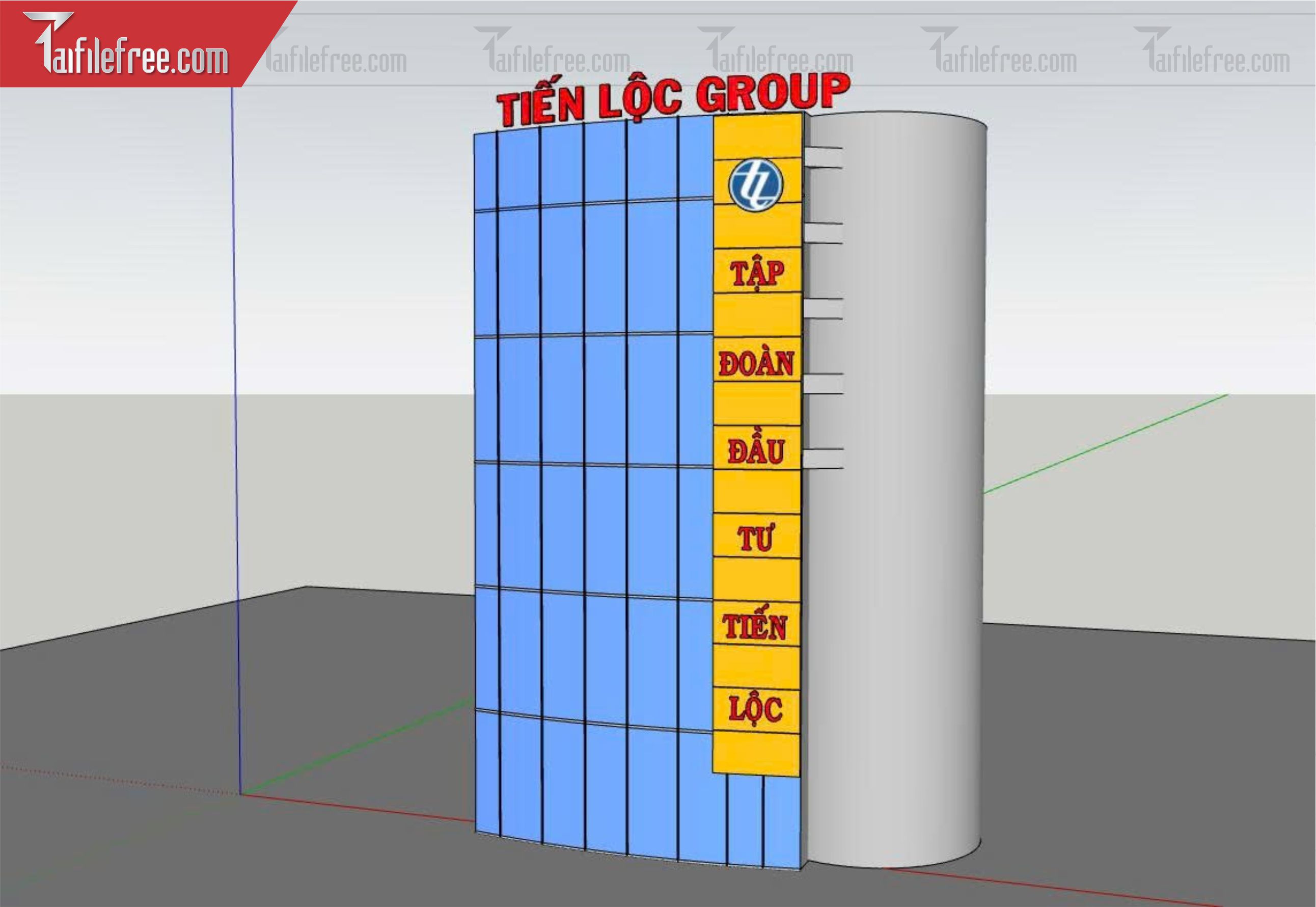Screen dimensions: 1316x907
Task: Select the TƯ label on the yellow sign
Action: tap(755, 539)
